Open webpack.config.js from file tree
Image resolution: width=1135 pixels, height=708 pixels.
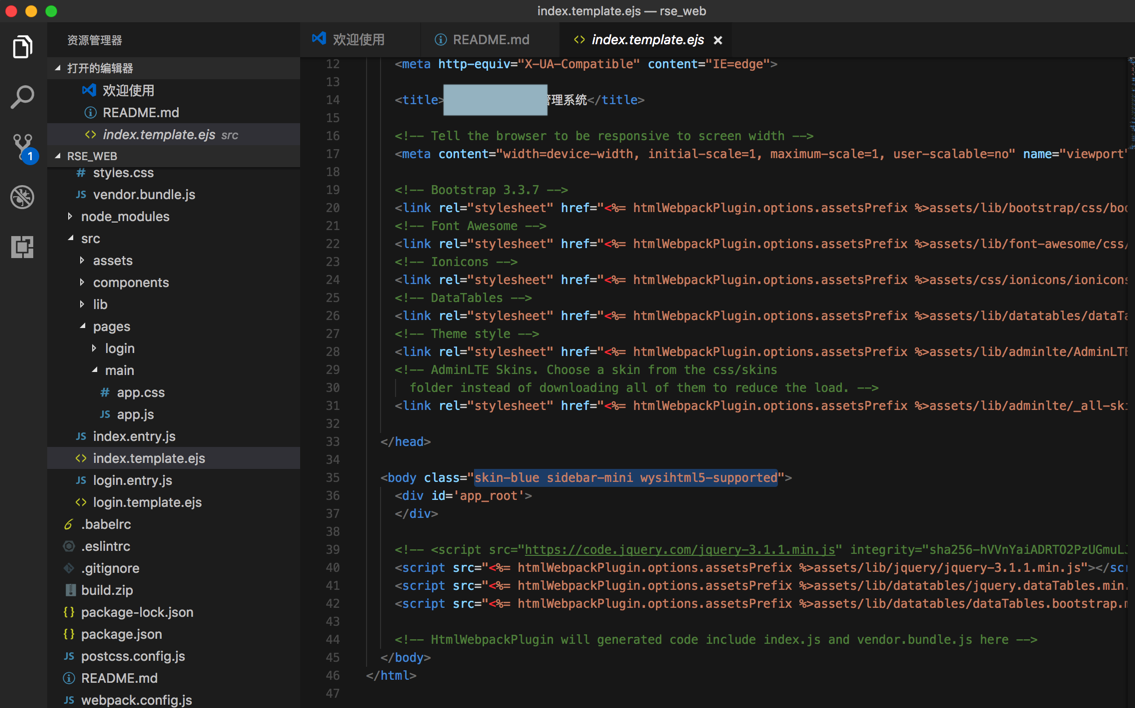coord(136,700)
